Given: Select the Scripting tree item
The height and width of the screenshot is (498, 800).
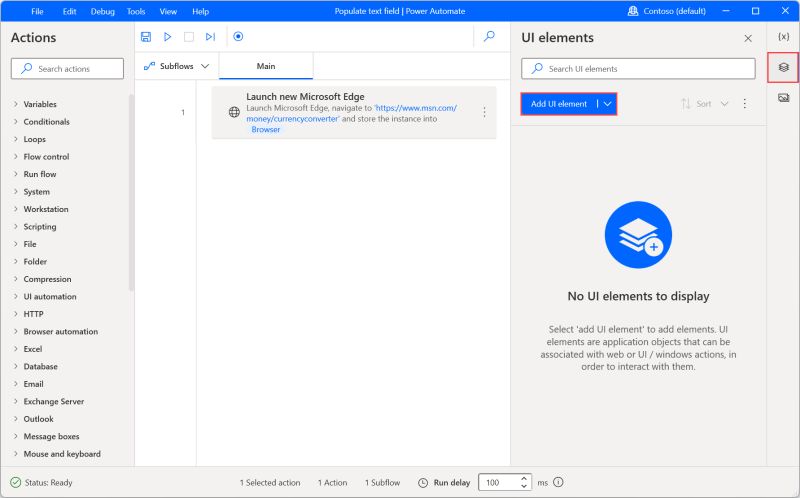Looking at the screenshot, I should [x=40, y=227].
